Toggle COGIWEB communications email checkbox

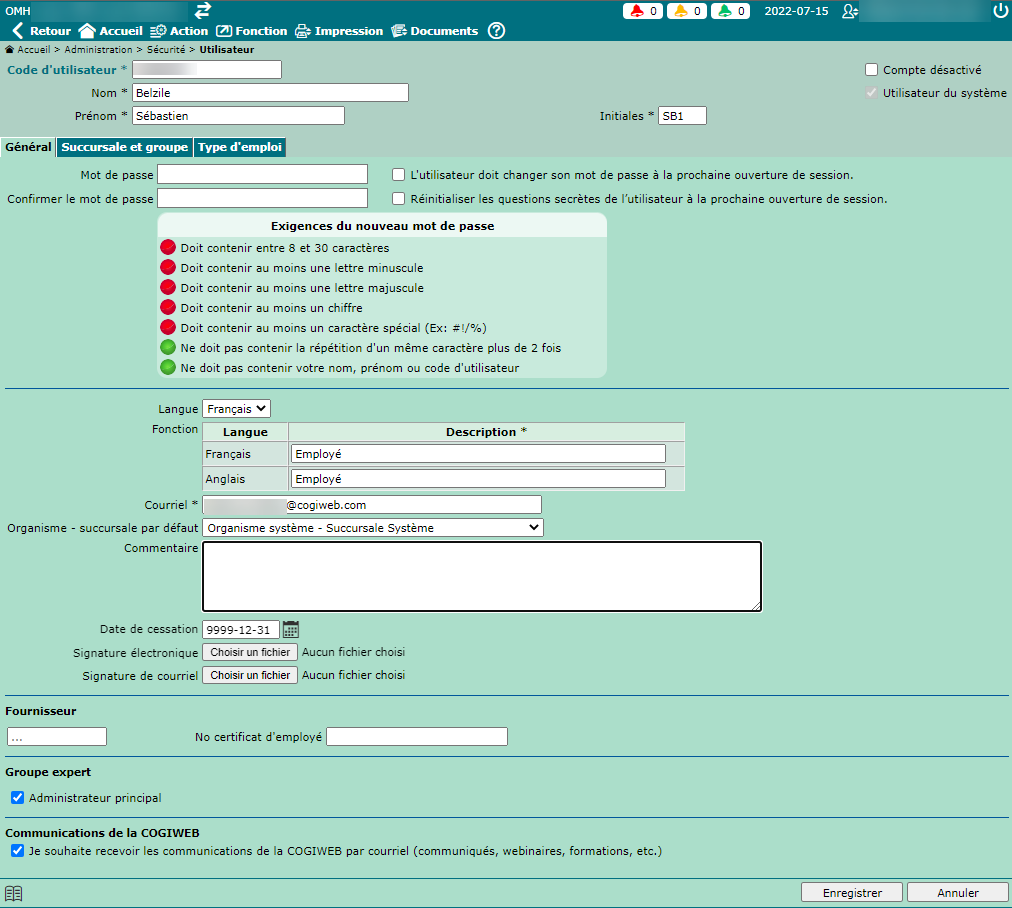coord(17,851)
